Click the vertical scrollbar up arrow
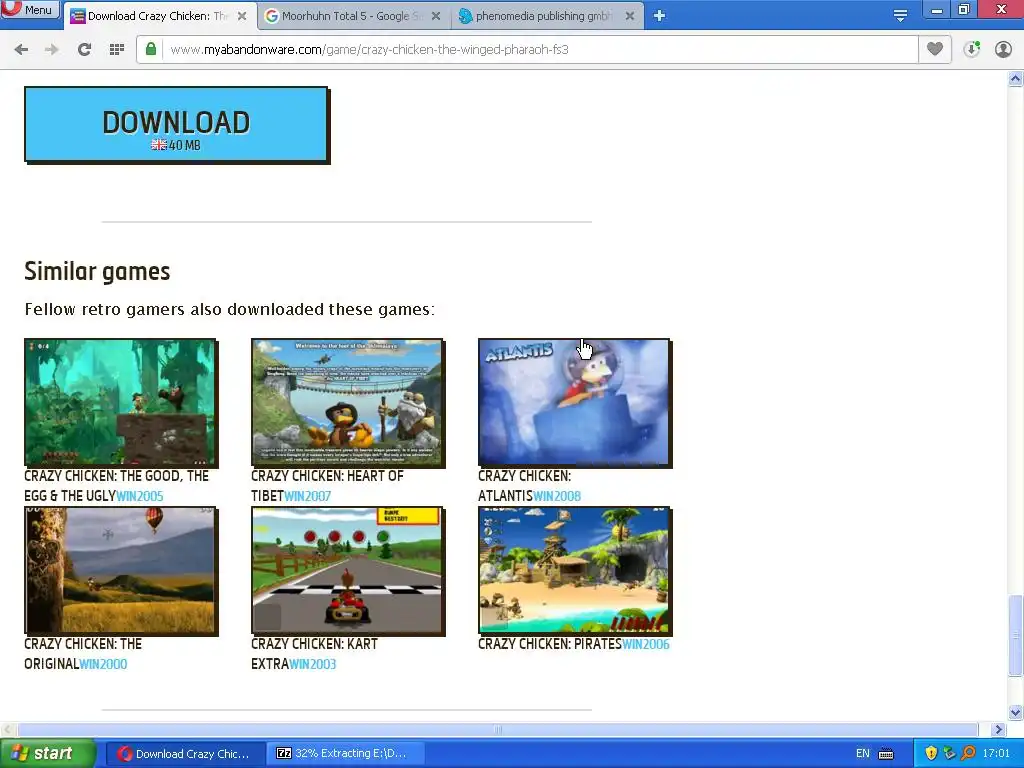The height and width of the screenshot is (768, 1024). (1016, 79)
